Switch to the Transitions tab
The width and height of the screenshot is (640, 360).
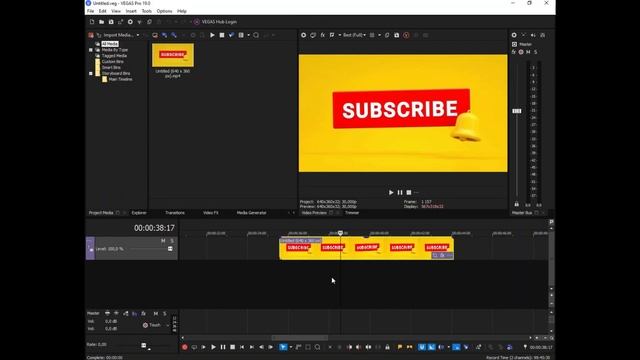point(175,213)
